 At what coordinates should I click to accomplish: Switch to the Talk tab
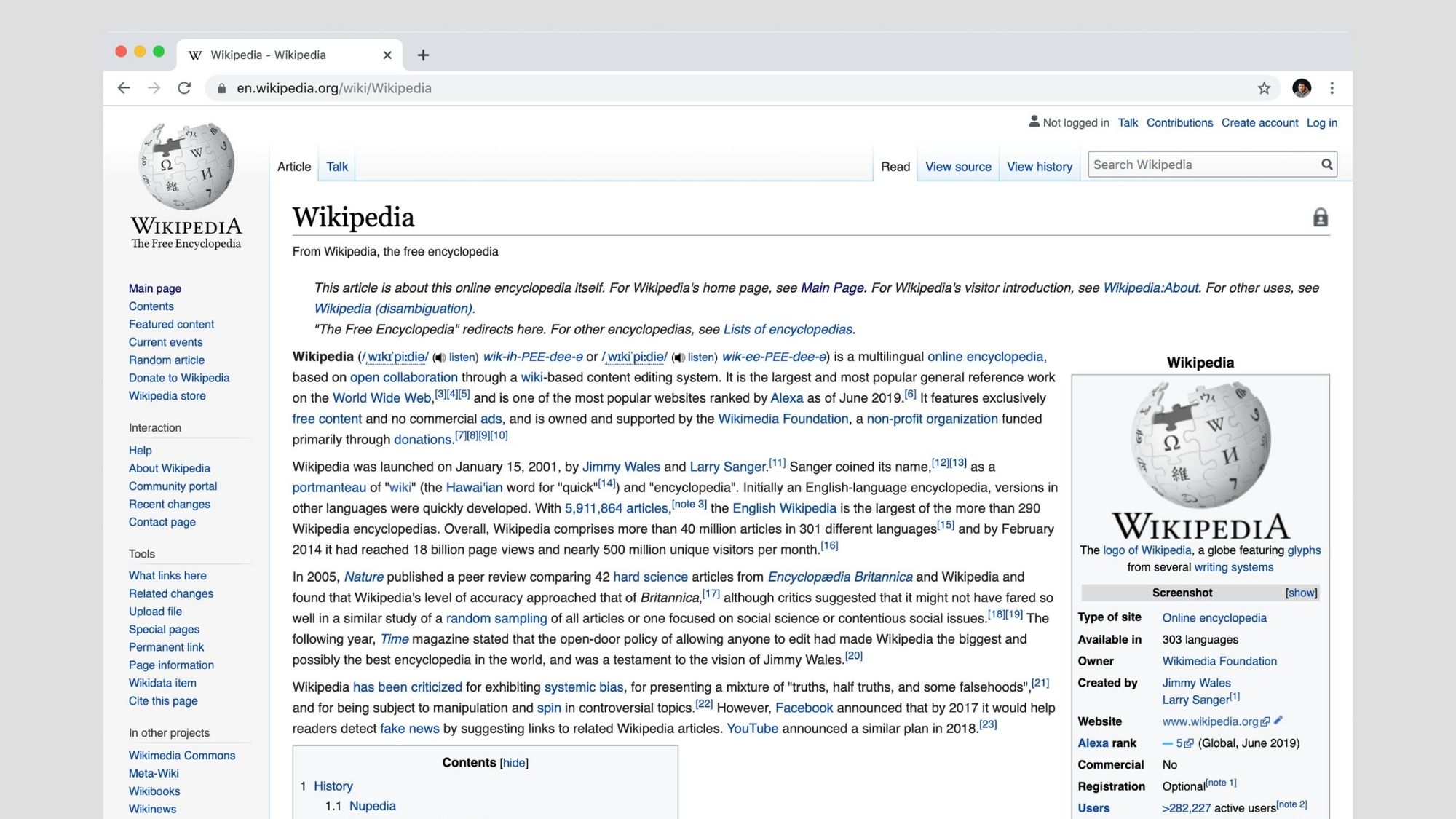pyautogui.click(x=336, y=166)
